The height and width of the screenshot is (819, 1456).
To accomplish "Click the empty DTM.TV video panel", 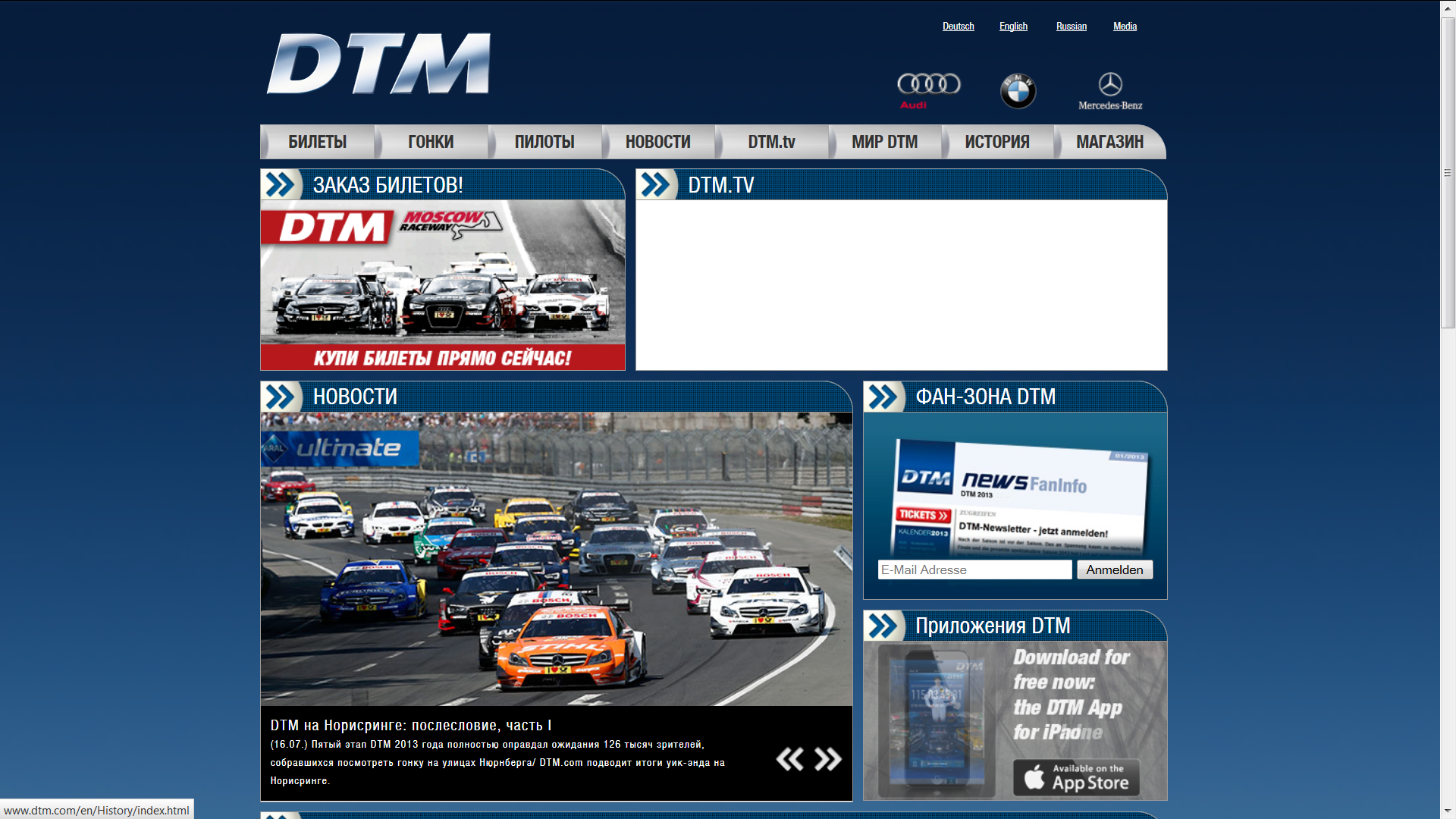I will click(x=902, y=285).
